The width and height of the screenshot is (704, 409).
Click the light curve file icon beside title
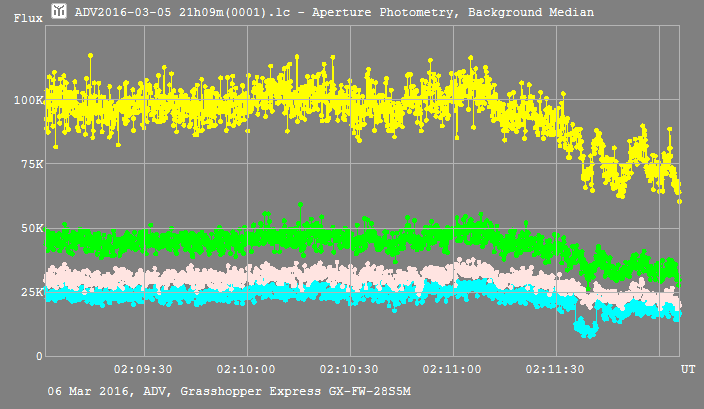point(59,12)
